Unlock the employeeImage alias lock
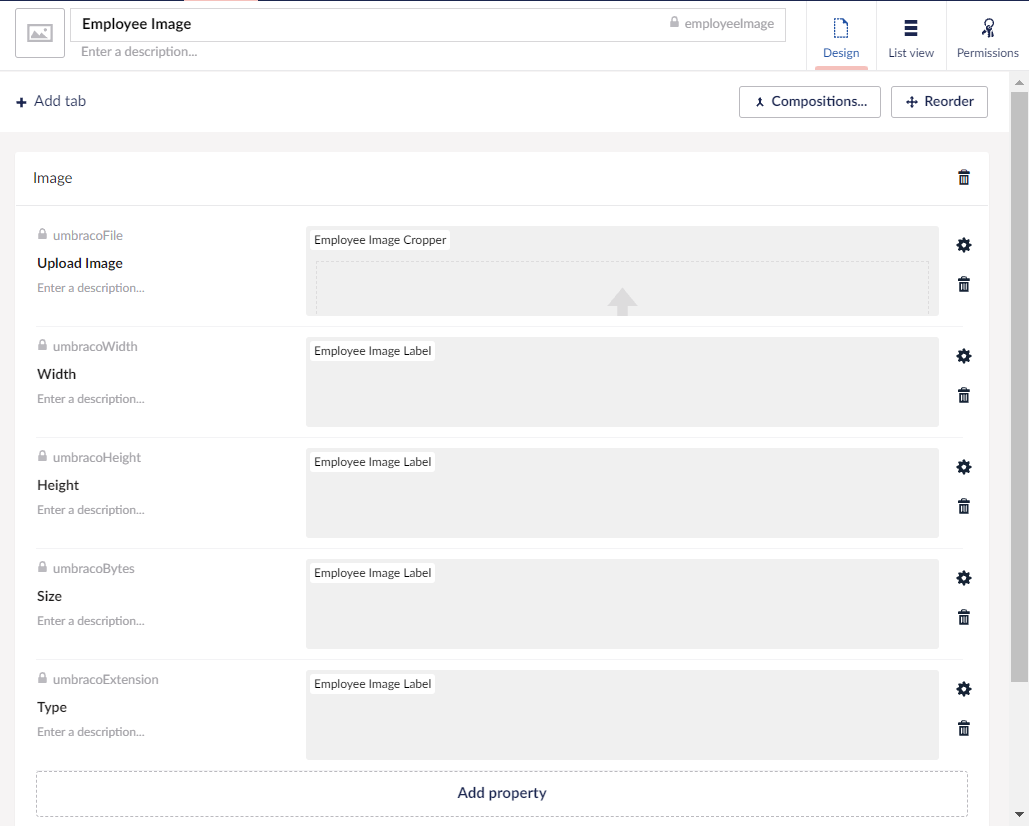1029x826 pixels. click(x=674, y=22)
